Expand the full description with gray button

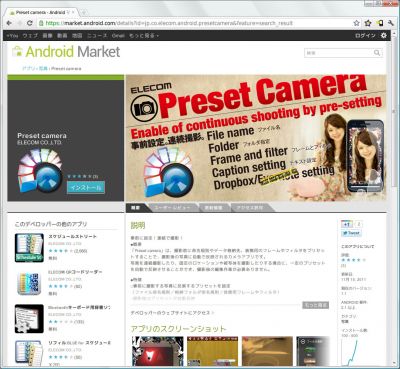tap(315, 305)
